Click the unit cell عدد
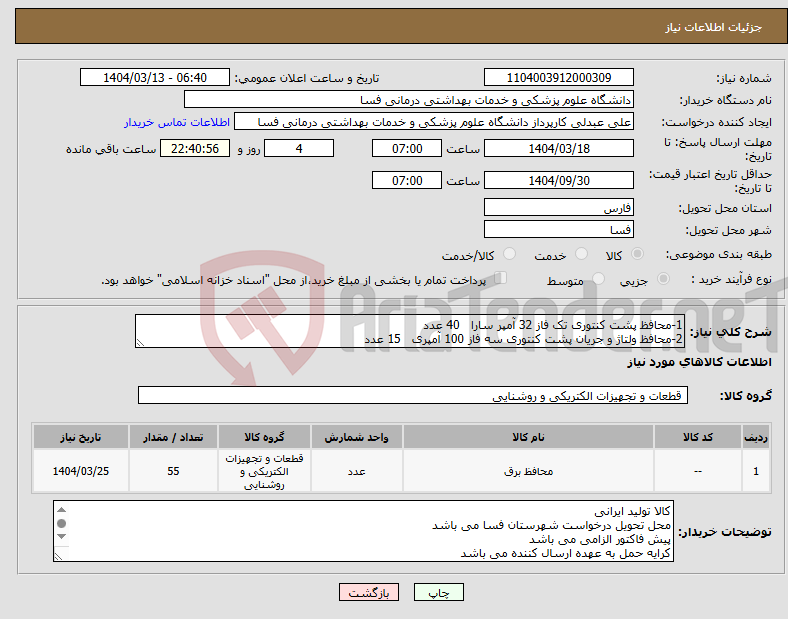This screenshot has height=619, width=788. (x=356, y=471)
